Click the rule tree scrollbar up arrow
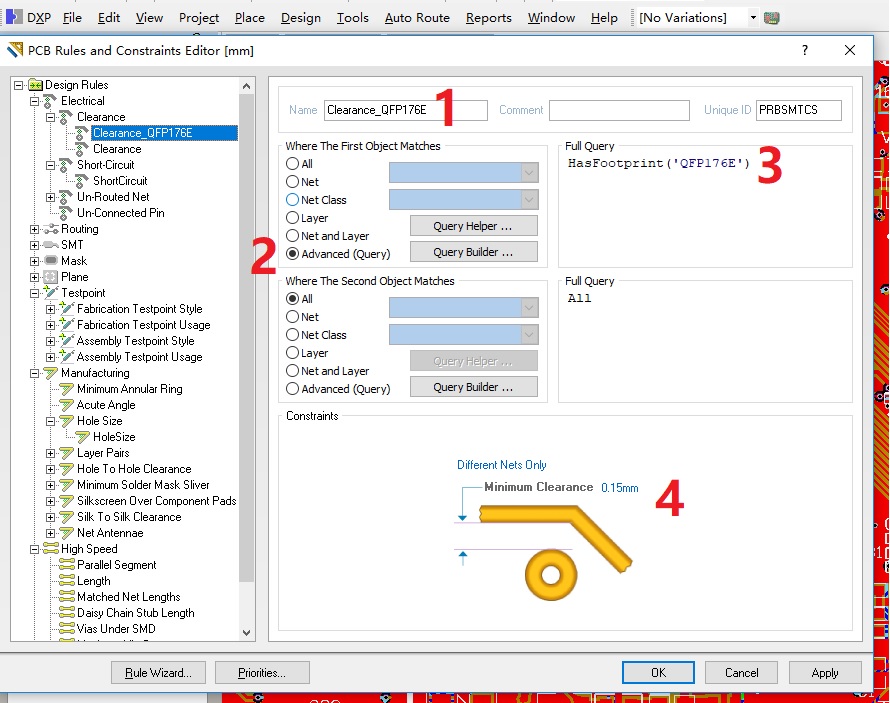Screen dimensions: 890x703 pyautogui.click(x=246, y=86)
